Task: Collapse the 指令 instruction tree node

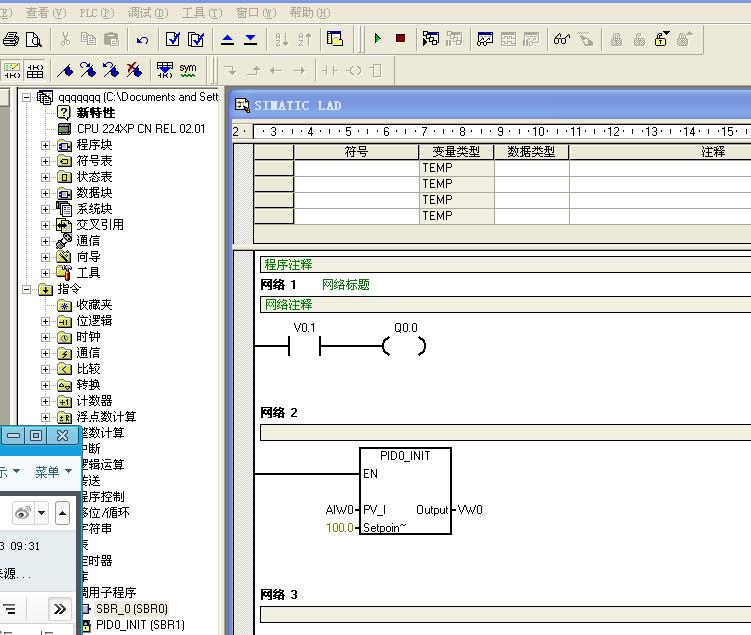Action: point(26,289)
